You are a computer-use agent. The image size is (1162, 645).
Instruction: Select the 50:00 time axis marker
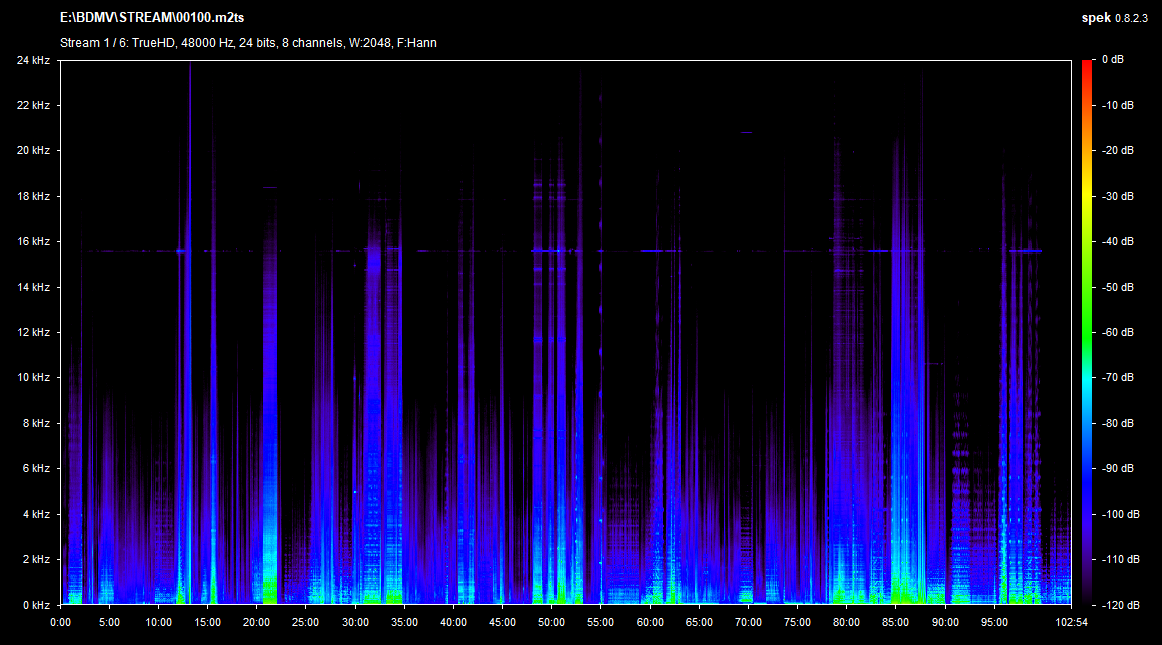click(551, 621)
